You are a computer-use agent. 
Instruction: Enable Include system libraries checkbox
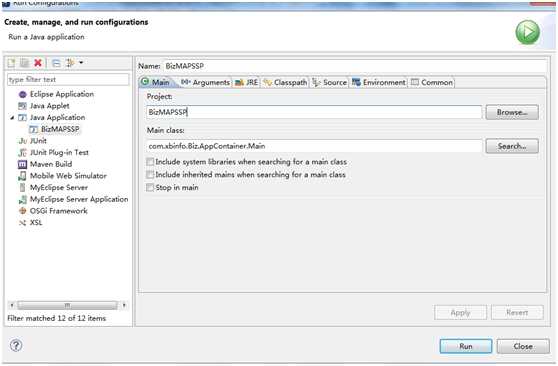[x=150, y=162]
